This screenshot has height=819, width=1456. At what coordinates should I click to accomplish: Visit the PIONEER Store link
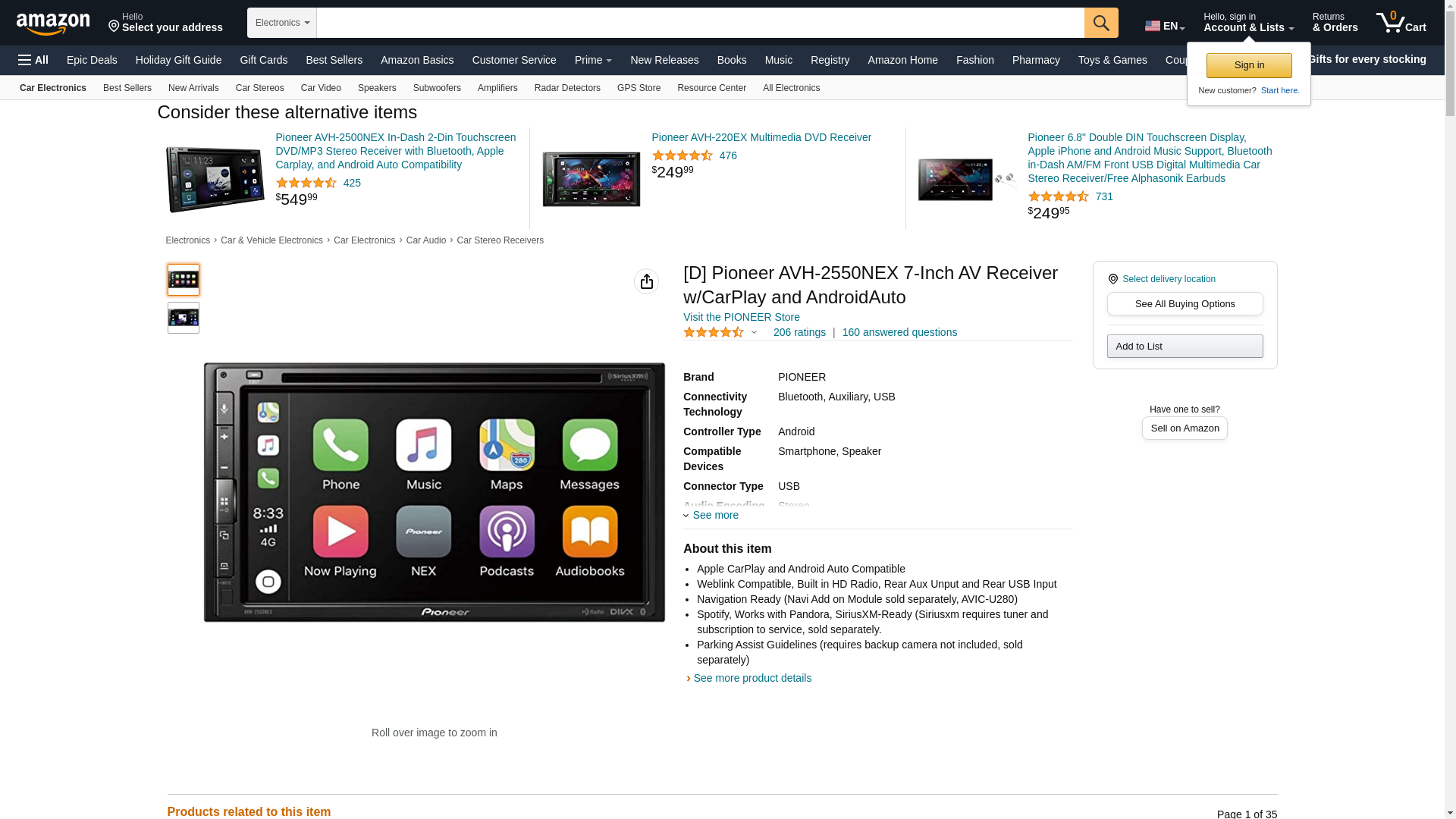coord(741,317)
